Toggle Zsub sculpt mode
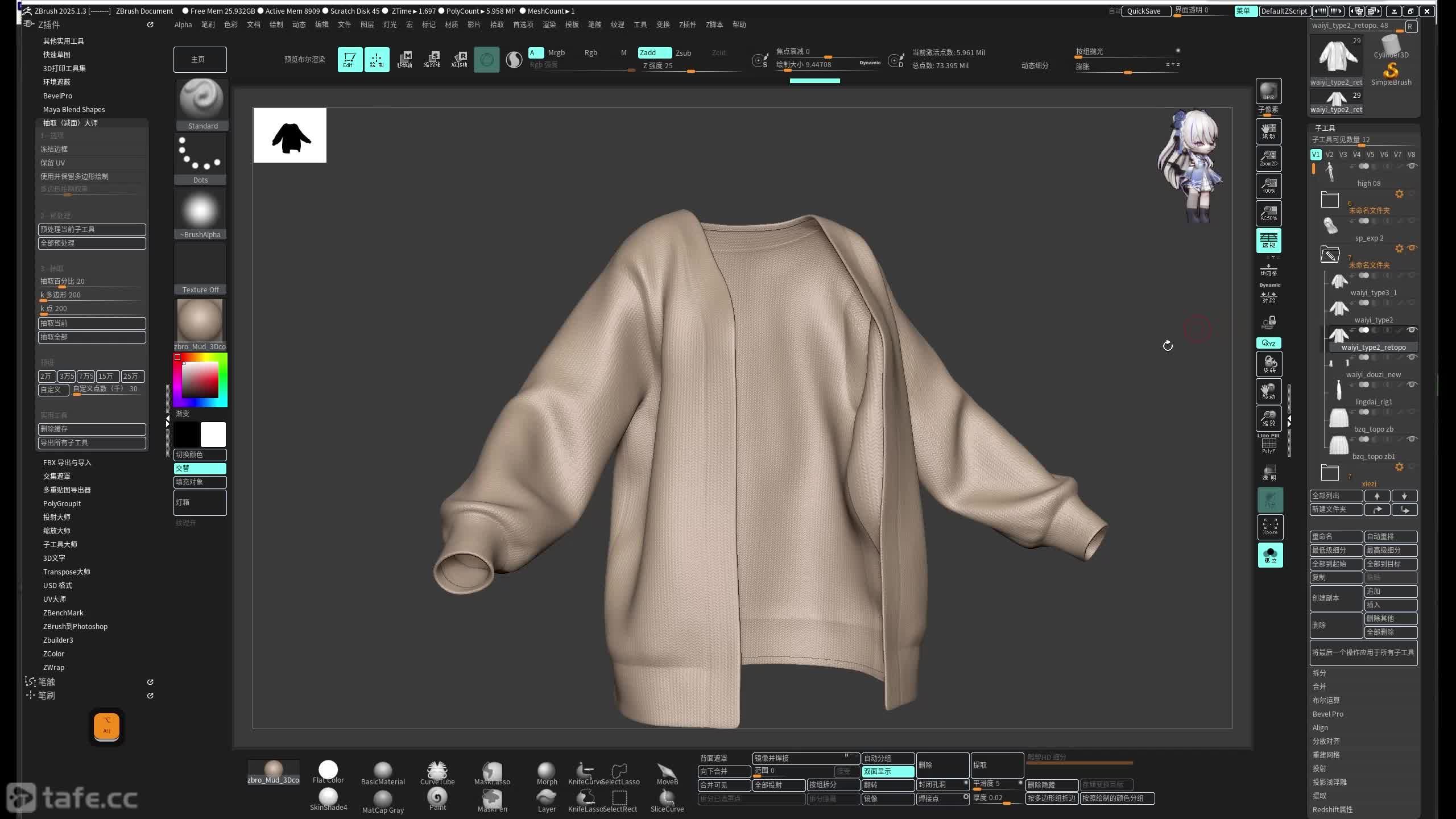The height and width of the screenshot is (819, 1456). coord(683,53)
